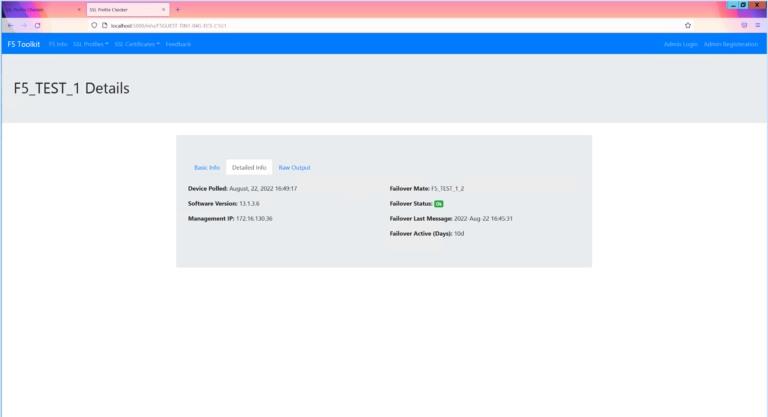Expand the SSL Certificates dropdown menu
768x417 pixels.
[x=137, y=44]
